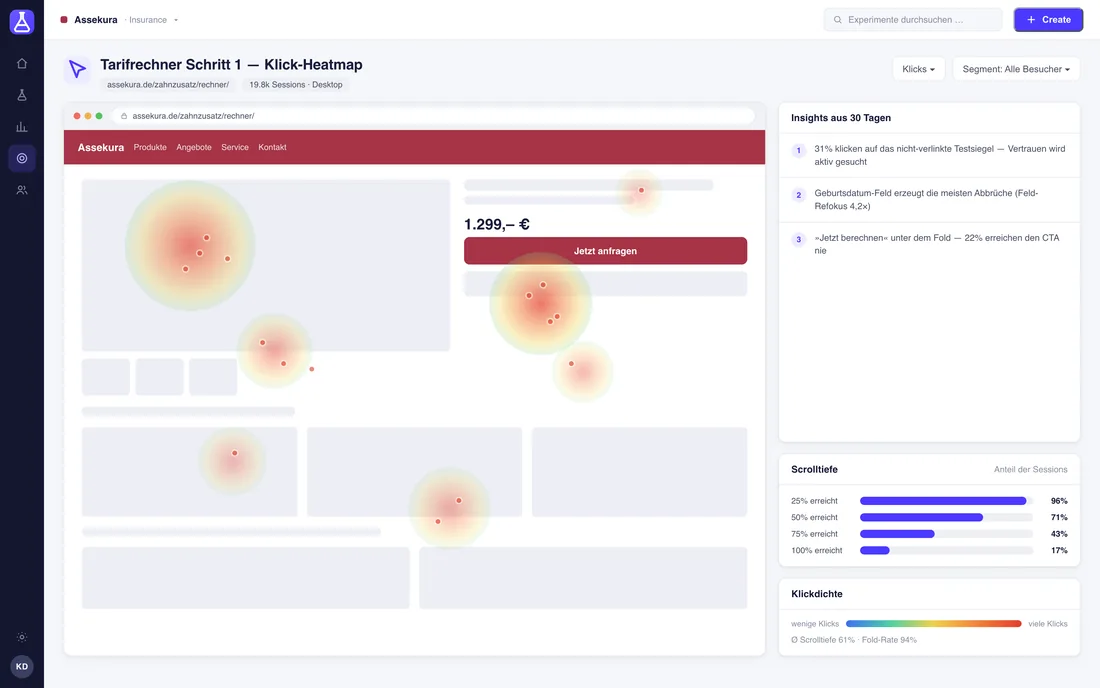Click the 75% erreicht progress bar

click(946, 534)
